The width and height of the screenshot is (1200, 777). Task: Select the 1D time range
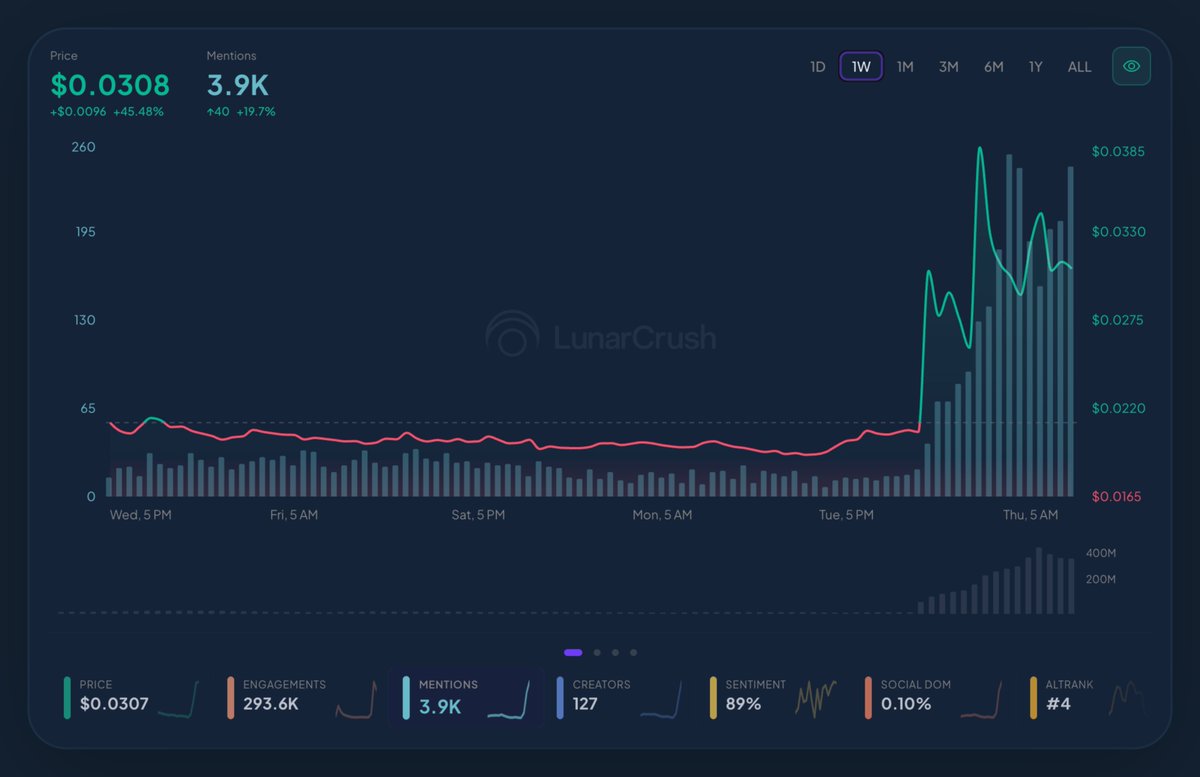pos(817,67)
